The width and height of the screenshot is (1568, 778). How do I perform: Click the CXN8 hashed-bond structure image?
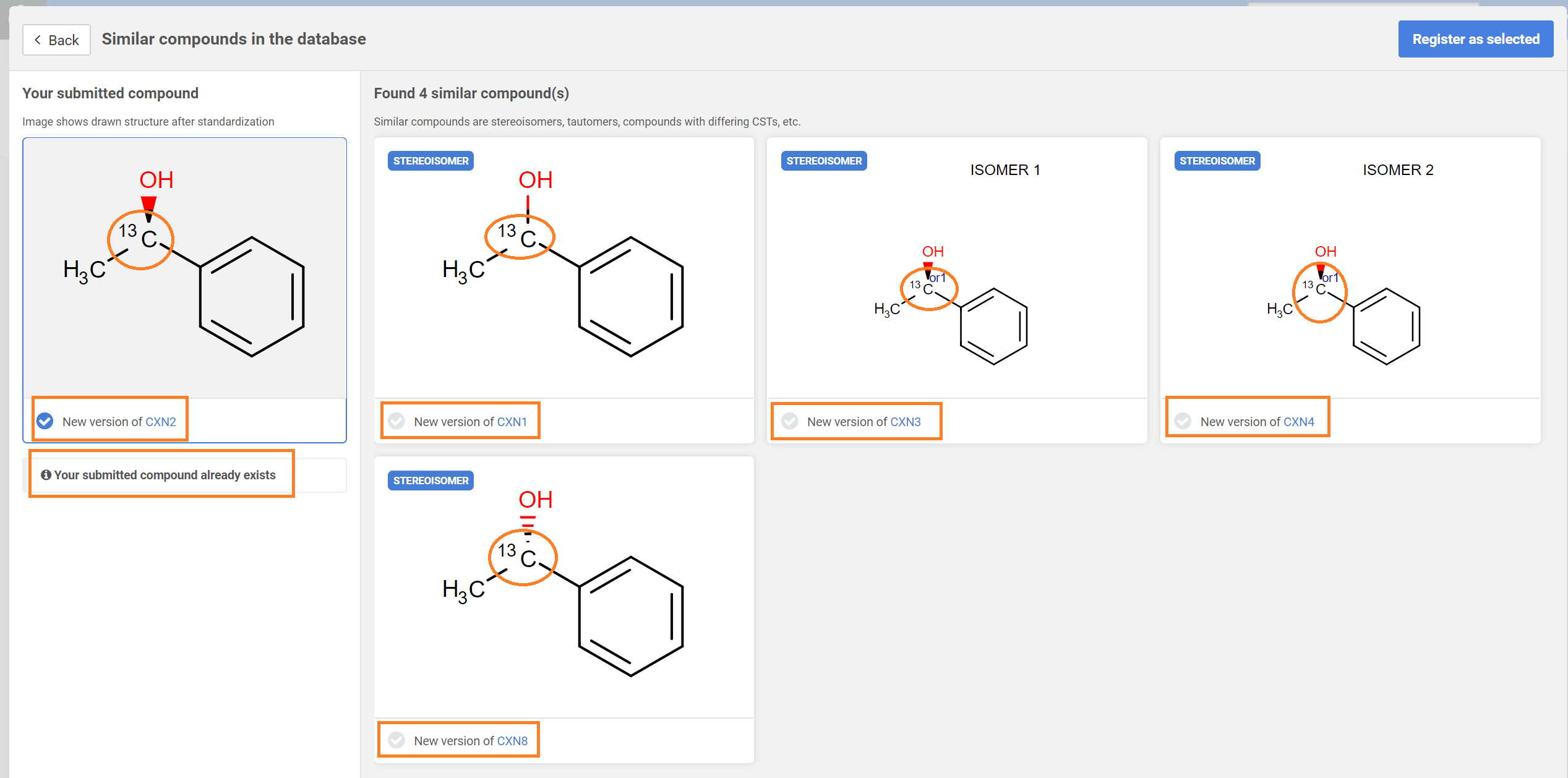pos(563,586)
